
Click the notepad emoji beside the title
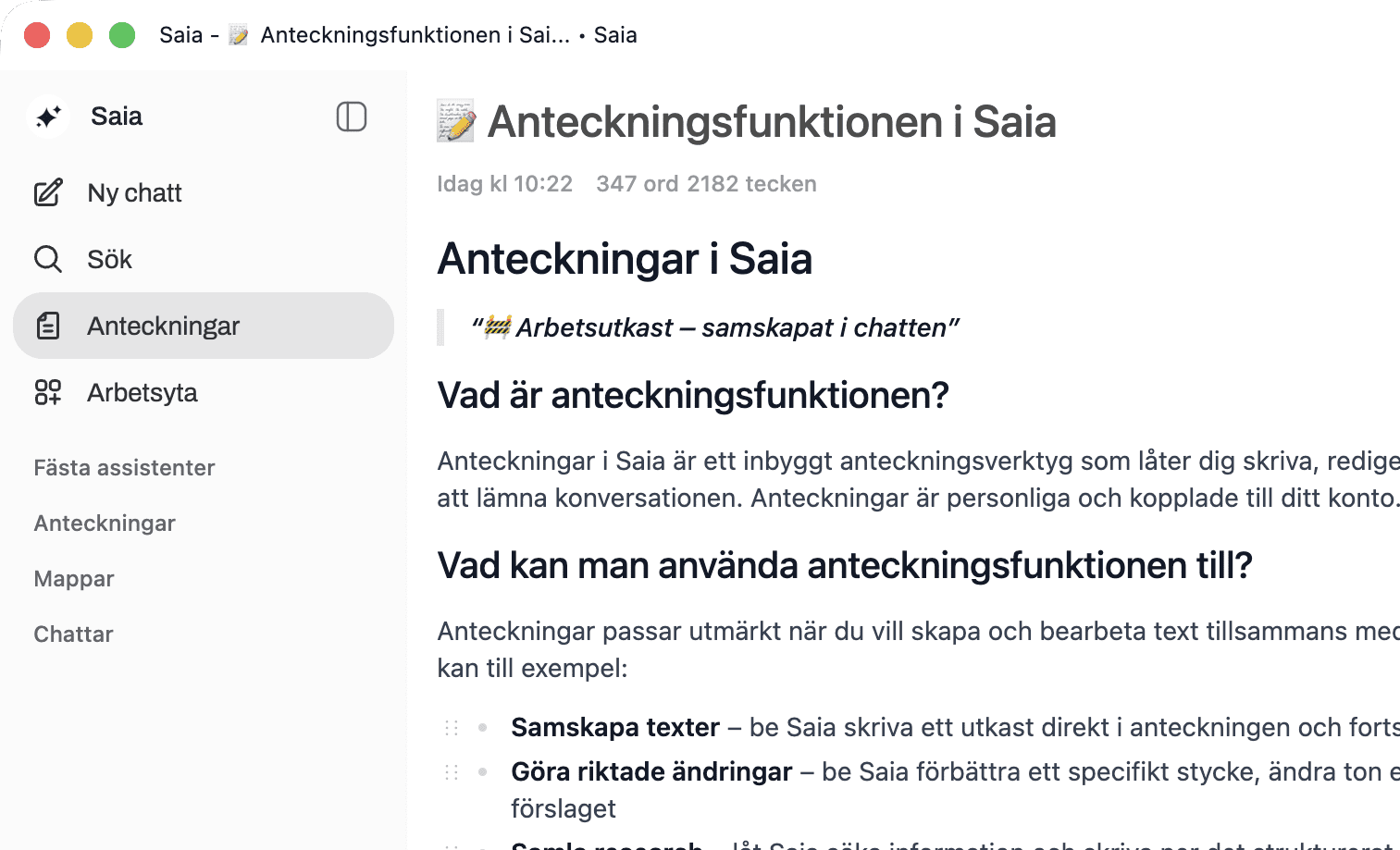[x=456, y=122]
